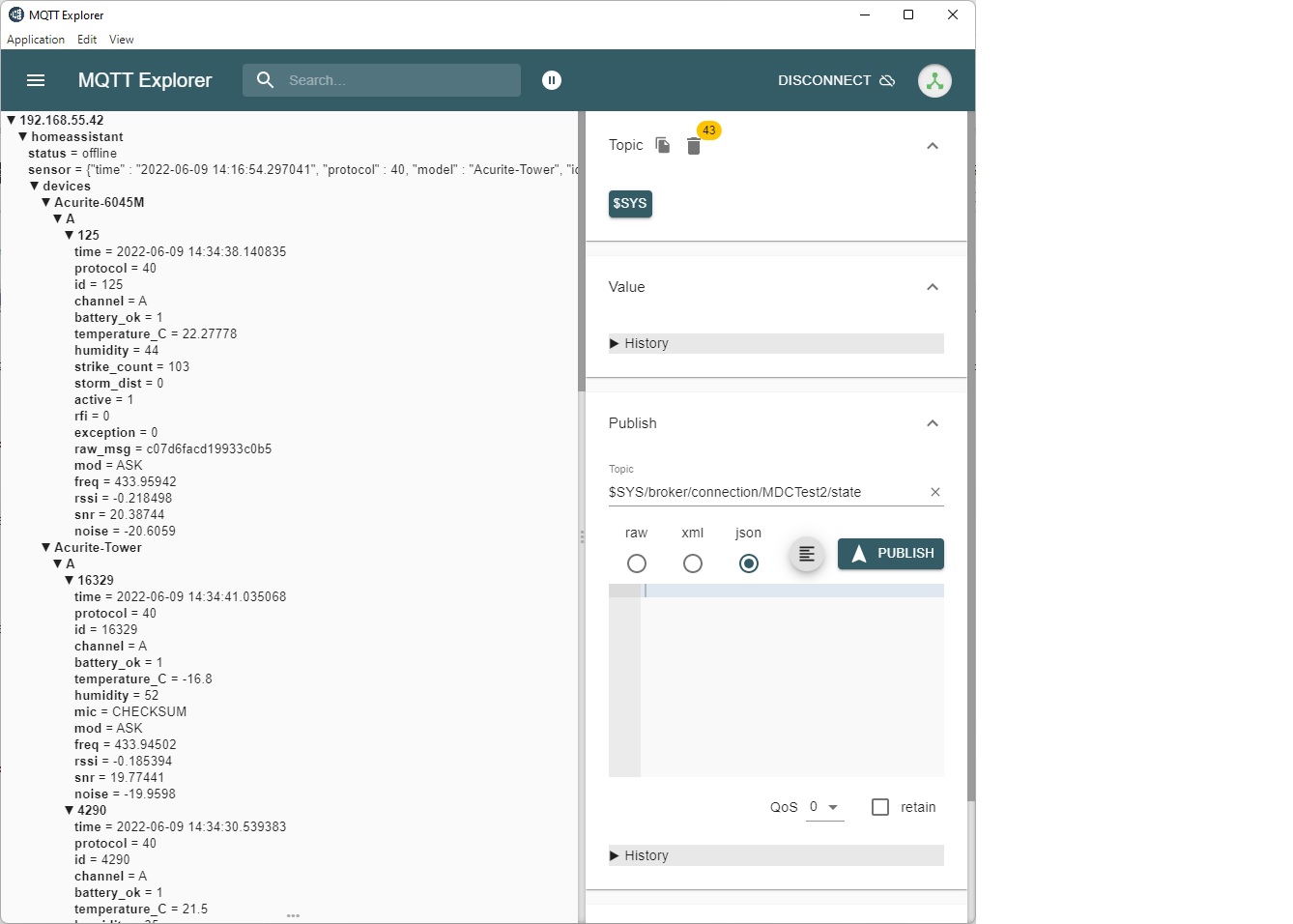This screenshot has height=924, width=1293.
Task: Open the QoS dropdown
Action: click(825, 807)
